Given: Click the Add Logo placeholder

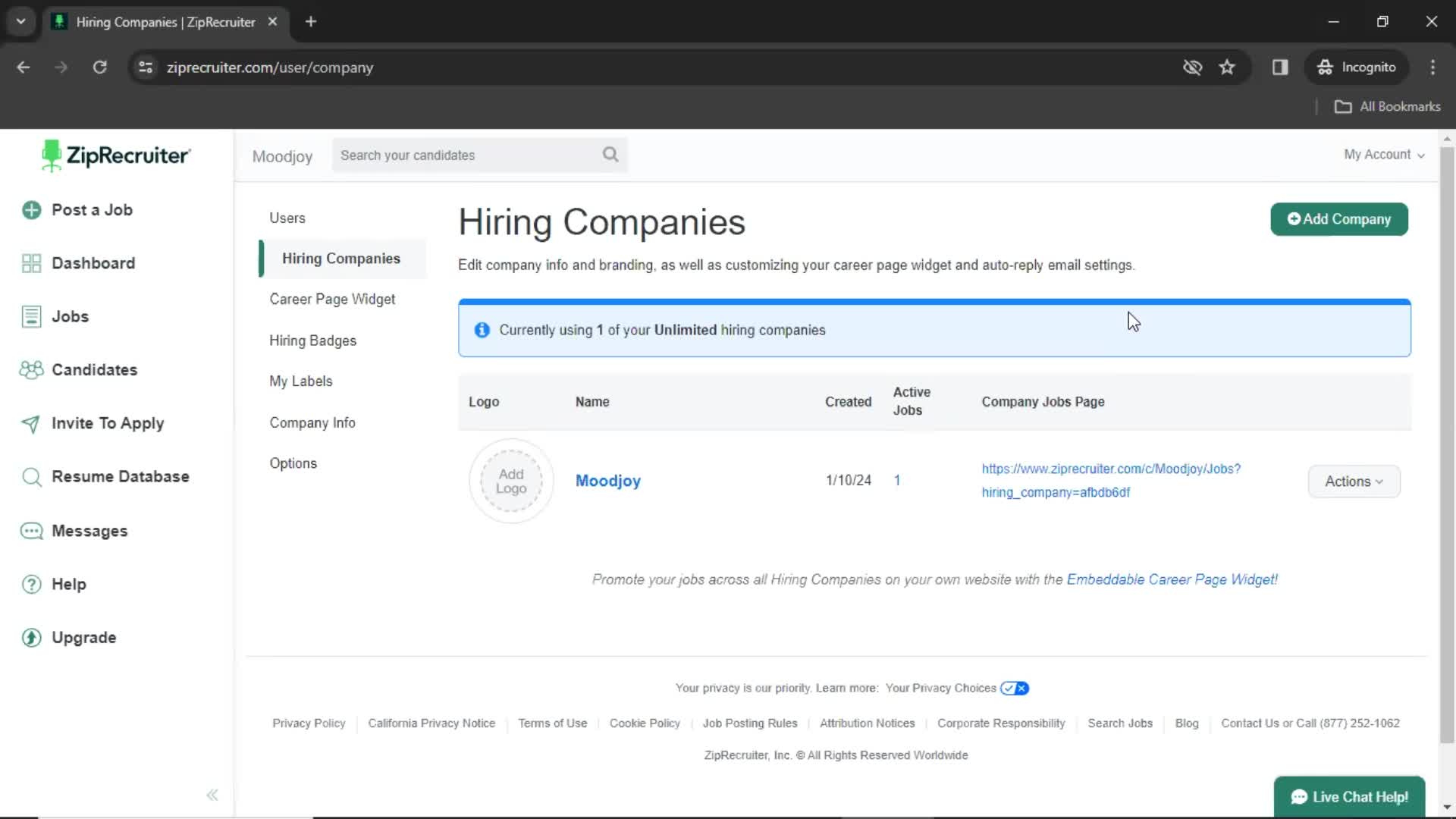Looking at the screenshot, I should coord(511,481).
